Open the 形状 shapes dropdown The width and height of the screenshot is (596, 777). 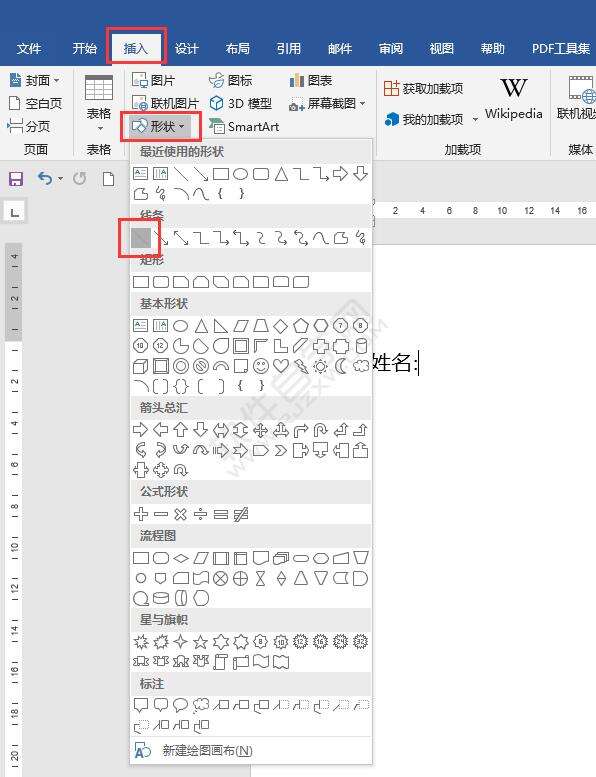159,126
